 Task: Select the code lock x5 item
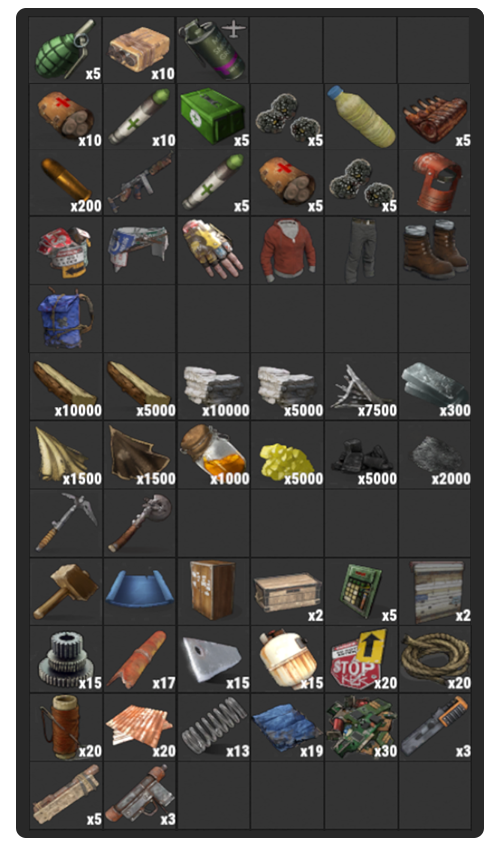[360, 591]
